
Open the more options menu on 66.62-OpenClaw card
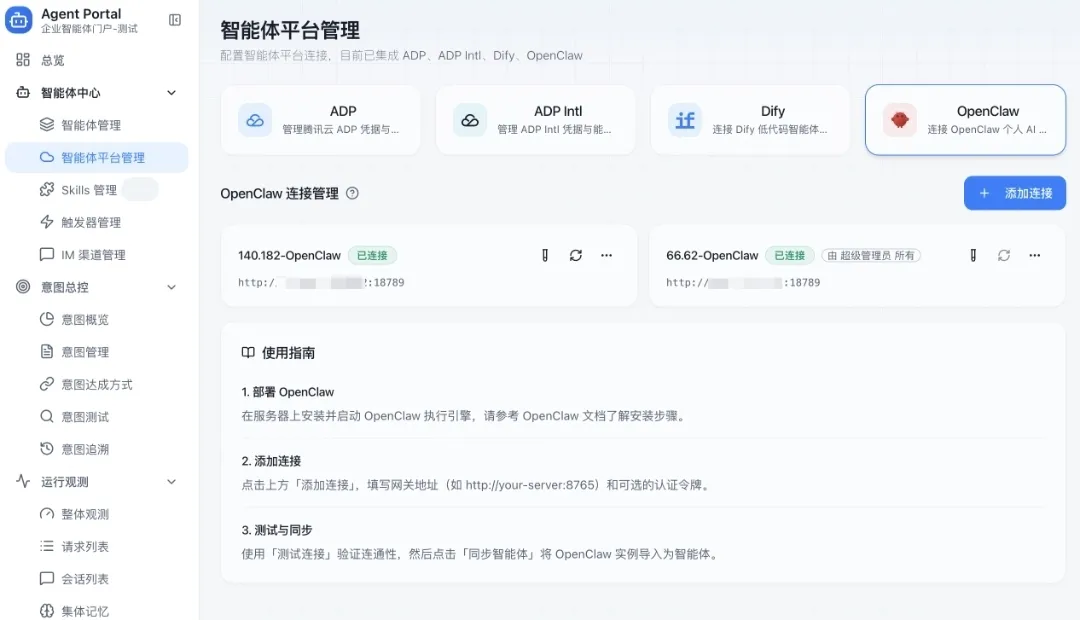(x=1034, y=255)
